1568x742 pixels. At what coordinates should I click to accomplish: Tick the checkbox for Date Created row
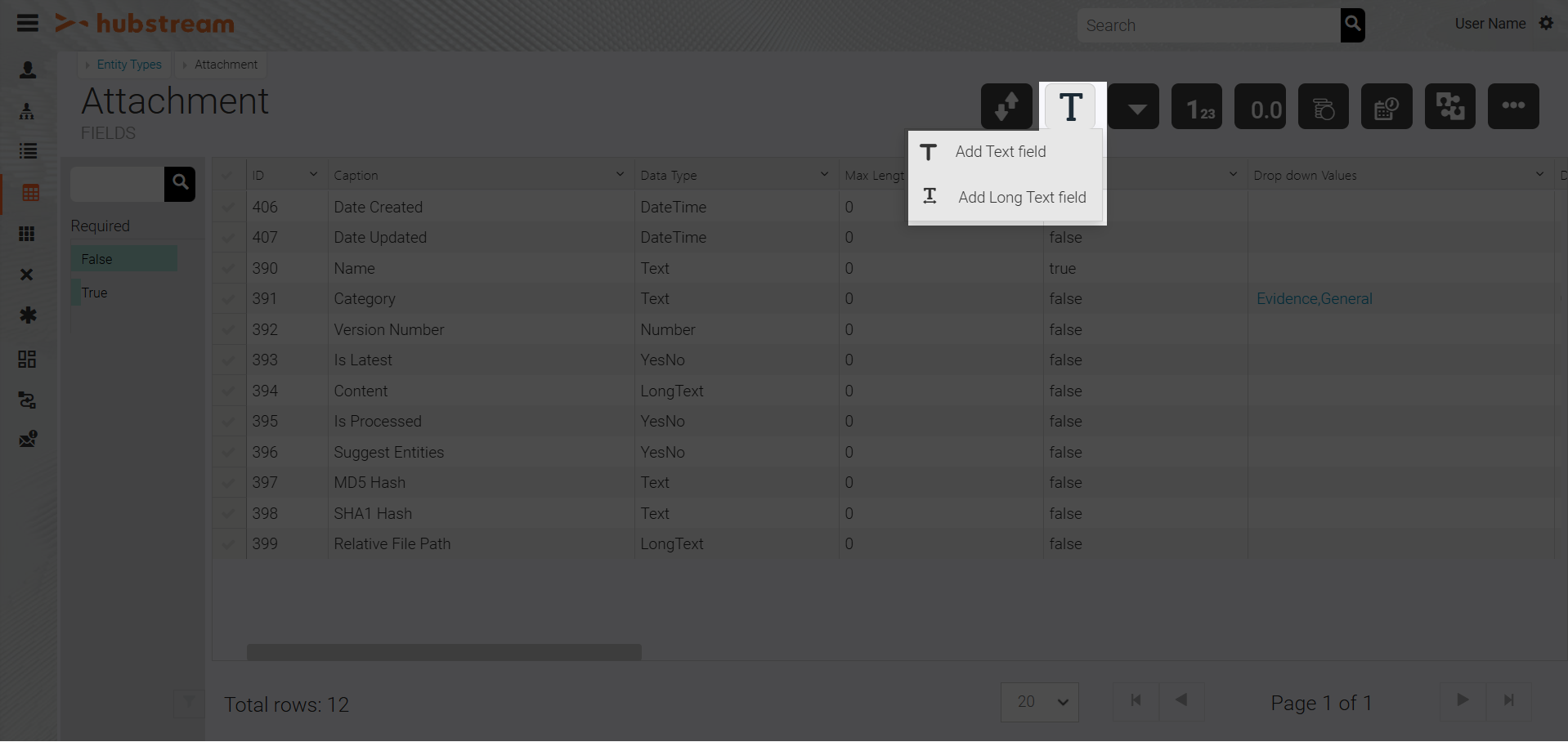229,208
